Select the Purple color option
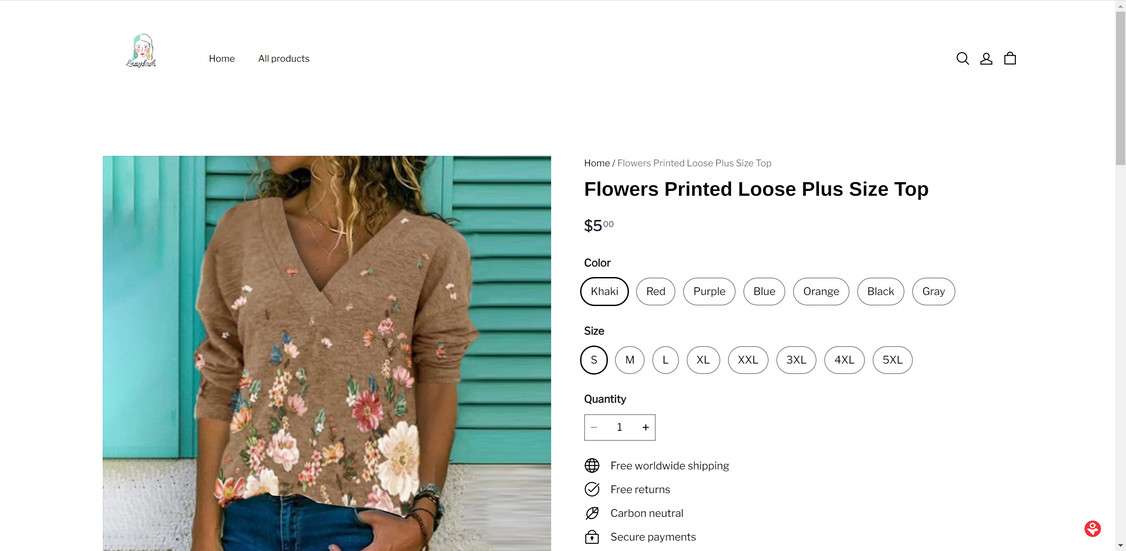 [x=709, y=292]
